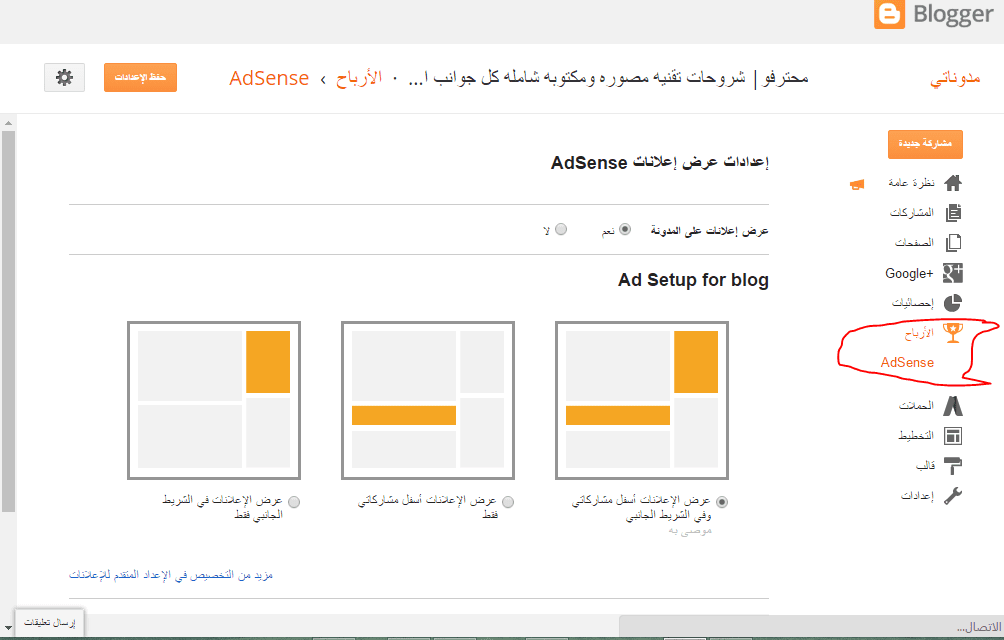
Task: Open advanced ad setup customization link
Action: click(171, 575)
